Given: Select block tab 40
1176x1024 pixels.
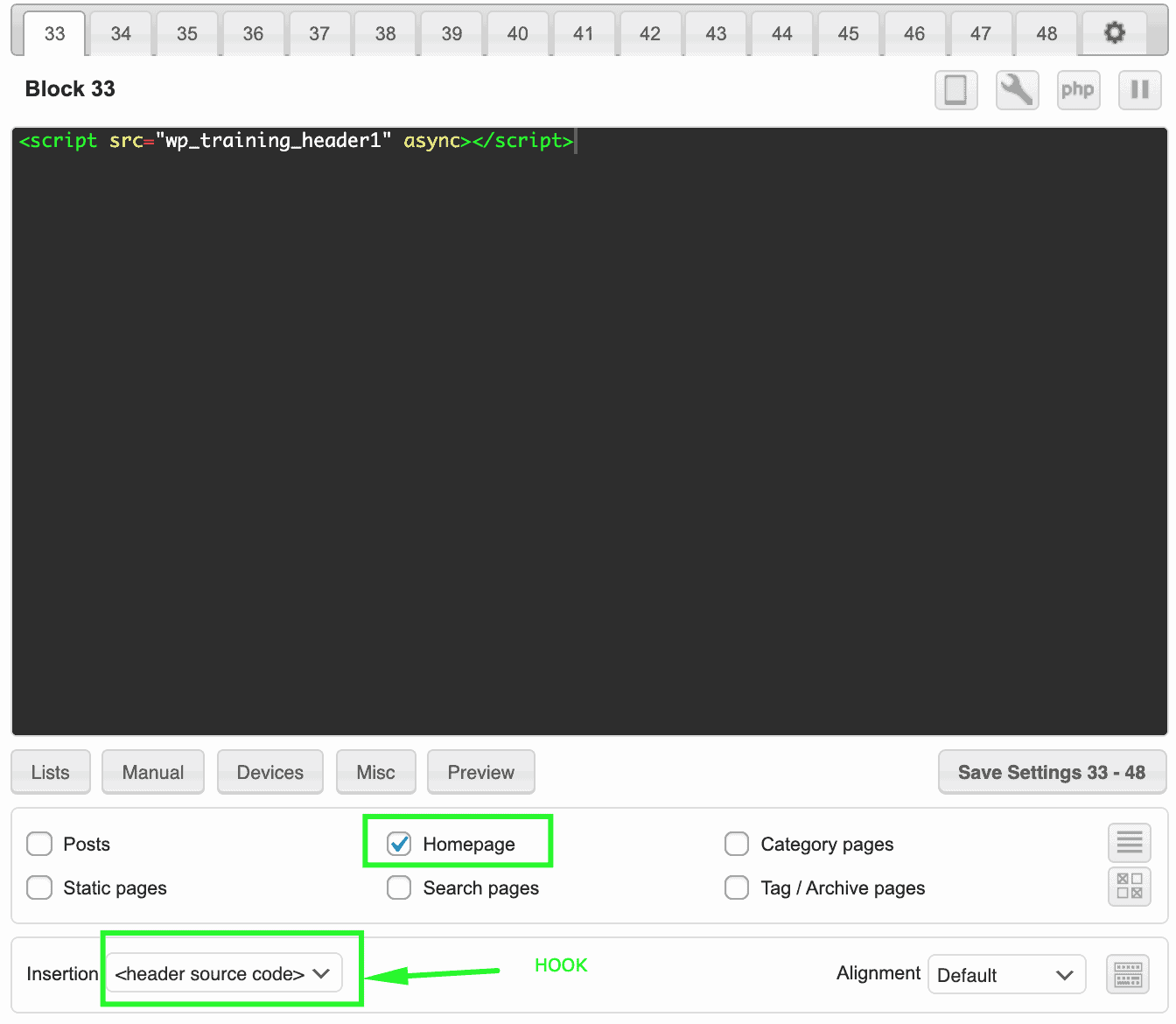Looking at the screenshot, I should click(518, 33).
